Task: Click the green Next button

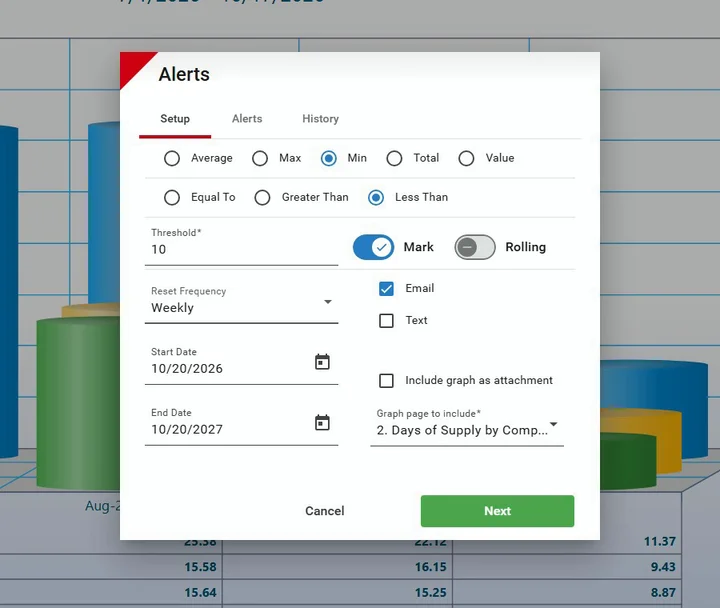Action: [x=497, y=511]
